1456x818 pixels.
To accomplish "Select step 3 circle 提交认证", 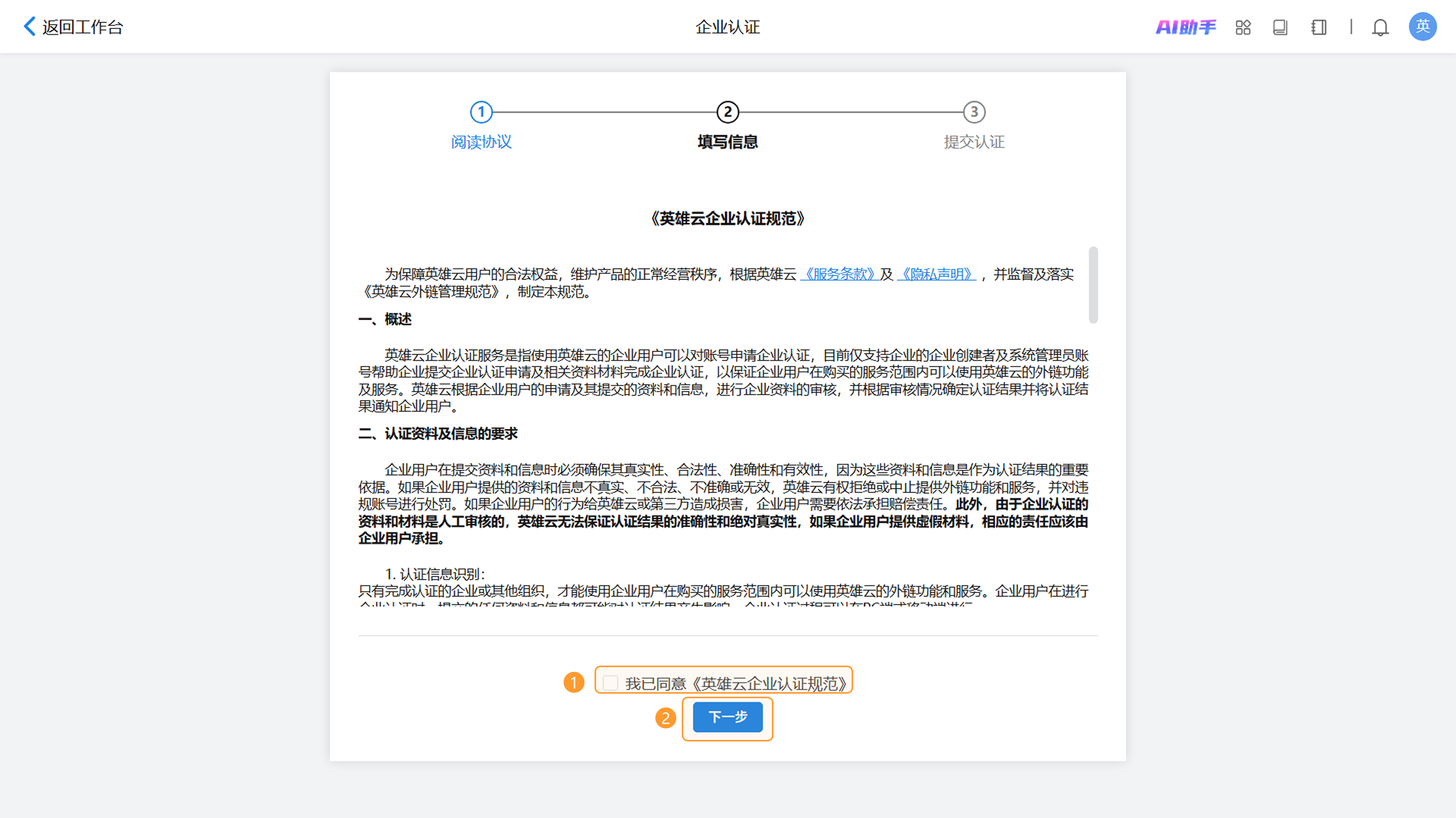I will click(x=974, y=112).
